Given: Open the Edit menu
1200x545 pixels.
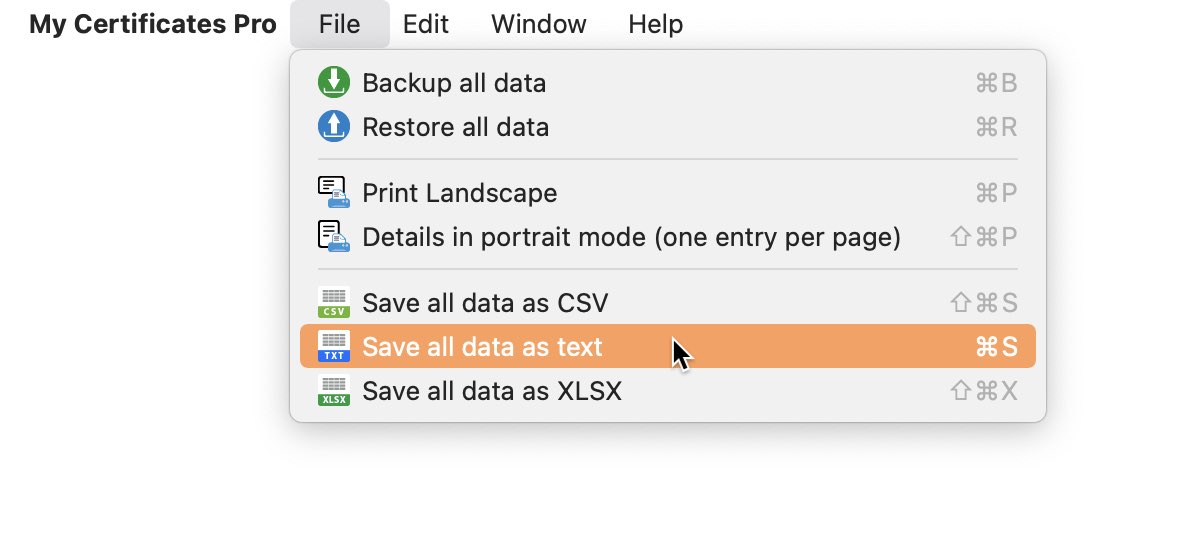Looking at the screenshot, I should 426,24.
